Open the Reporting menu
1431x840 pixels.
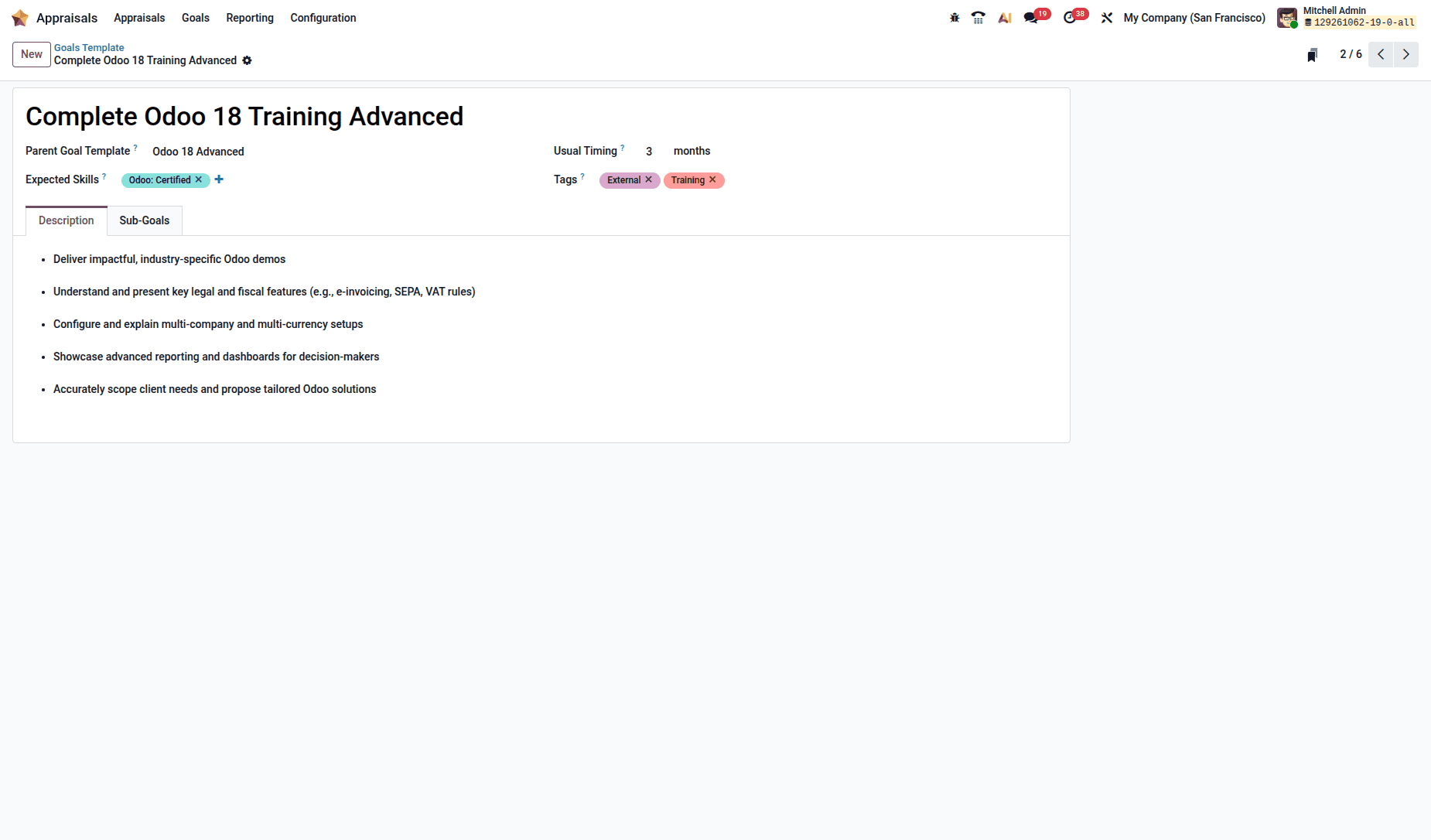point(250,18)
